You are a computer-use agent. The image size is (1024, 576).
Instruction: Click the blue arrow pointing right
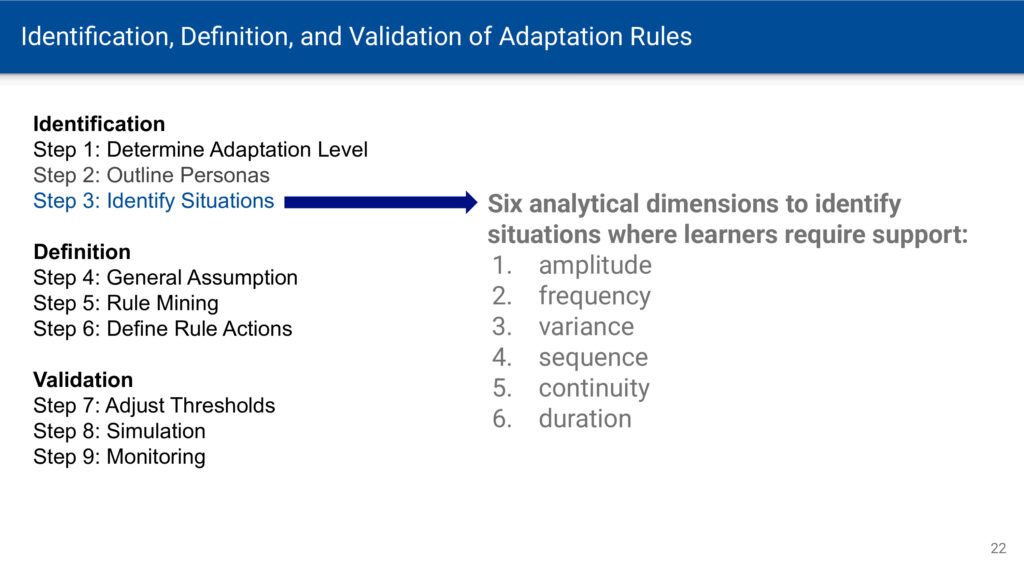coord(381,202)
